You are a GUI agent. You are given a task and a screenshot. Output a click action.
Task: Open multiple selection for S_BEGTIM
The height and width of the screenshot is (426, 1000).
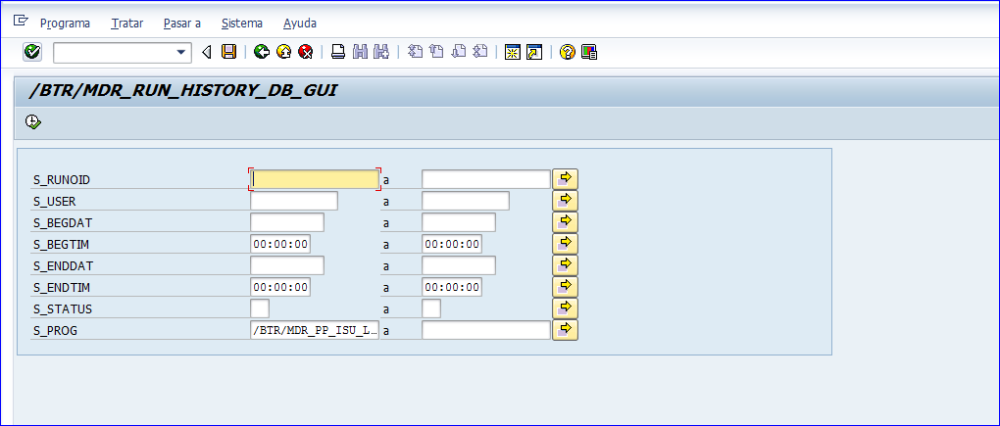565,244
